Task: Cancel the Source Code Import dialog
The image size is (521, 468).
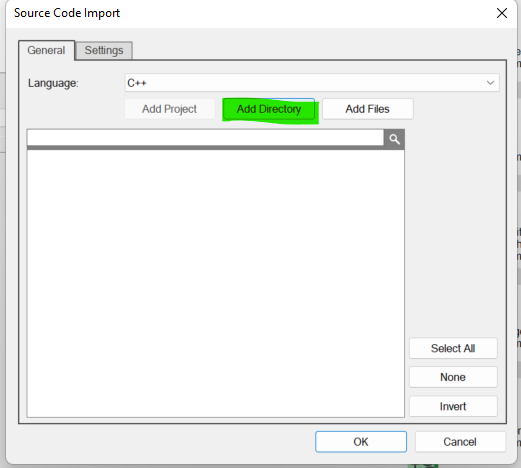Action: pos(460,442)
